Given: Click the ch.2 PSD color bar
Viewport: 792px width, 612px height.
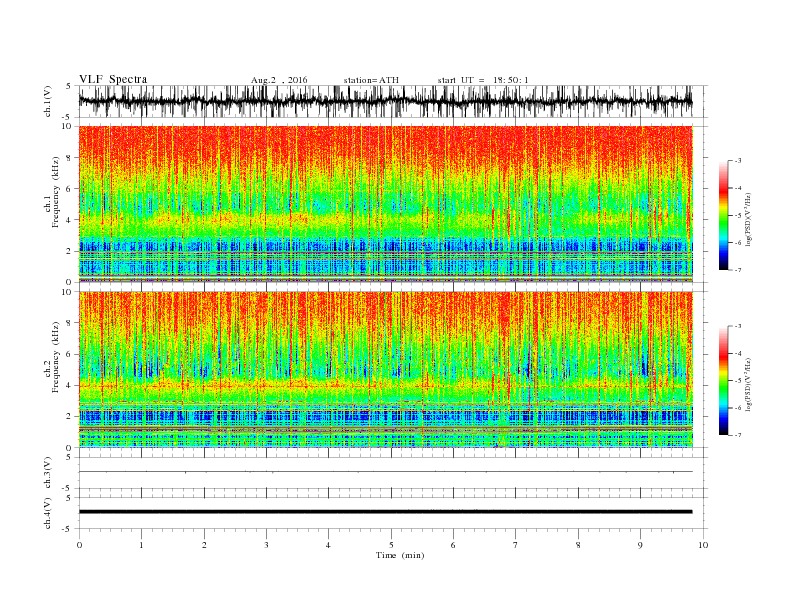Looking at the screenshot, I should click(x=723, y=380).
